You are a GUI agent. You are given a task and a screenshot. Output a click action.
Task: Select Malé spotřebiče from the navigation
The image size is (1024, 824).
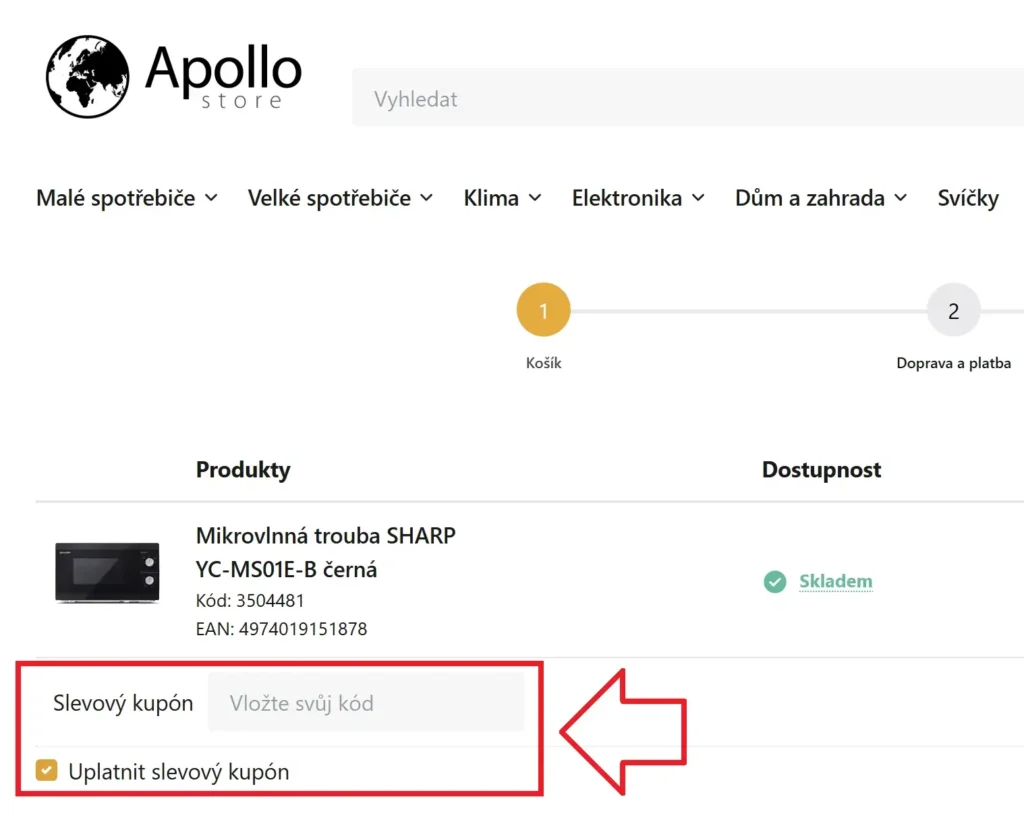click(127, 198)
